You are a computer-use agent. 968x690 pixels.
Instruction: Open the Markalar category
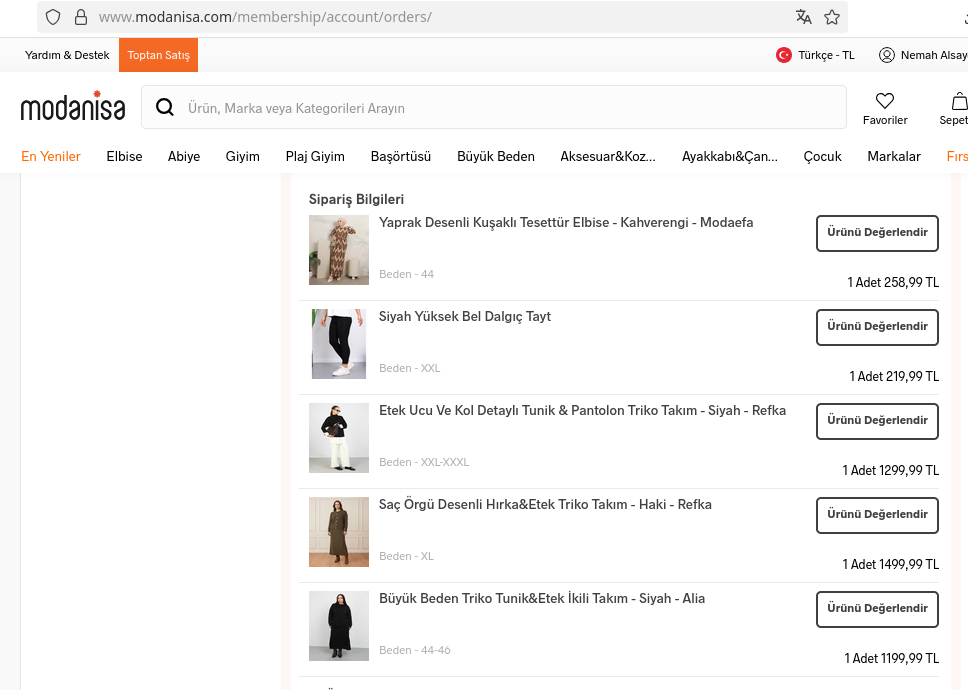tap(894, 156)
